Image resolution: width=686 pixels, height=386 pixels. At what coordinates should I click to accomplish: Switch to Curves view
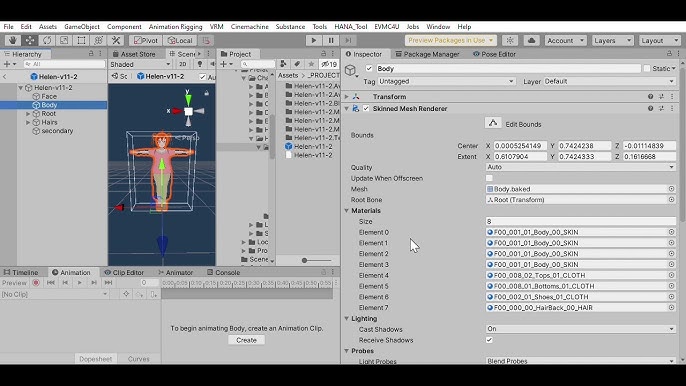coord(138,359)
